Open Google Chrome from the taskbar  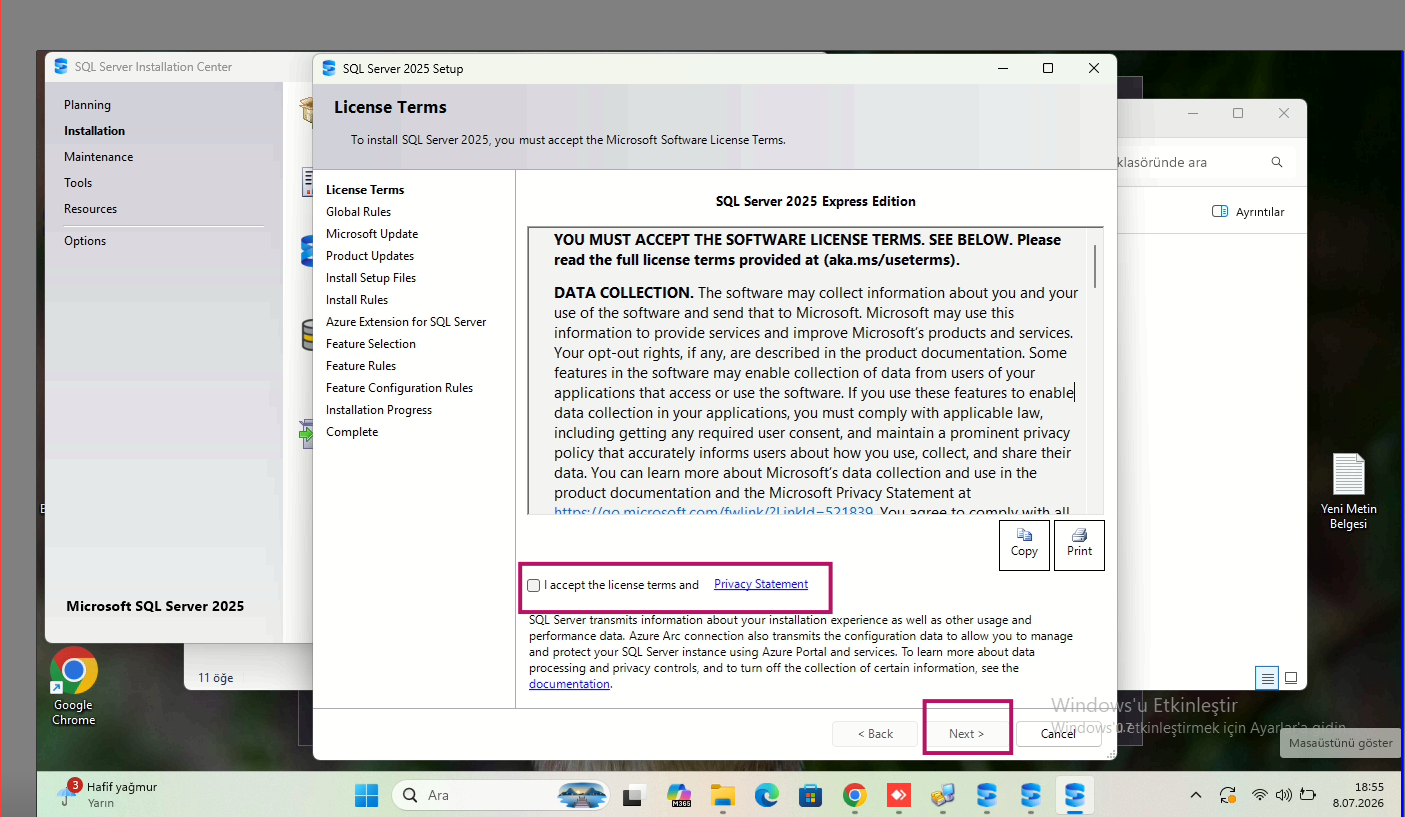(854, 796)
